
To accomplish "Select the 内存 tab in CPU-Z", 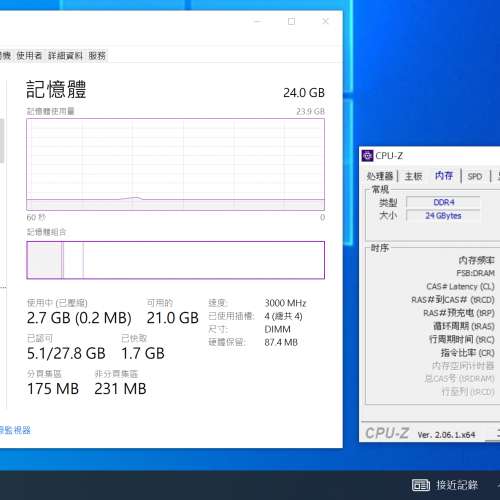I will [x=444, y=175].
